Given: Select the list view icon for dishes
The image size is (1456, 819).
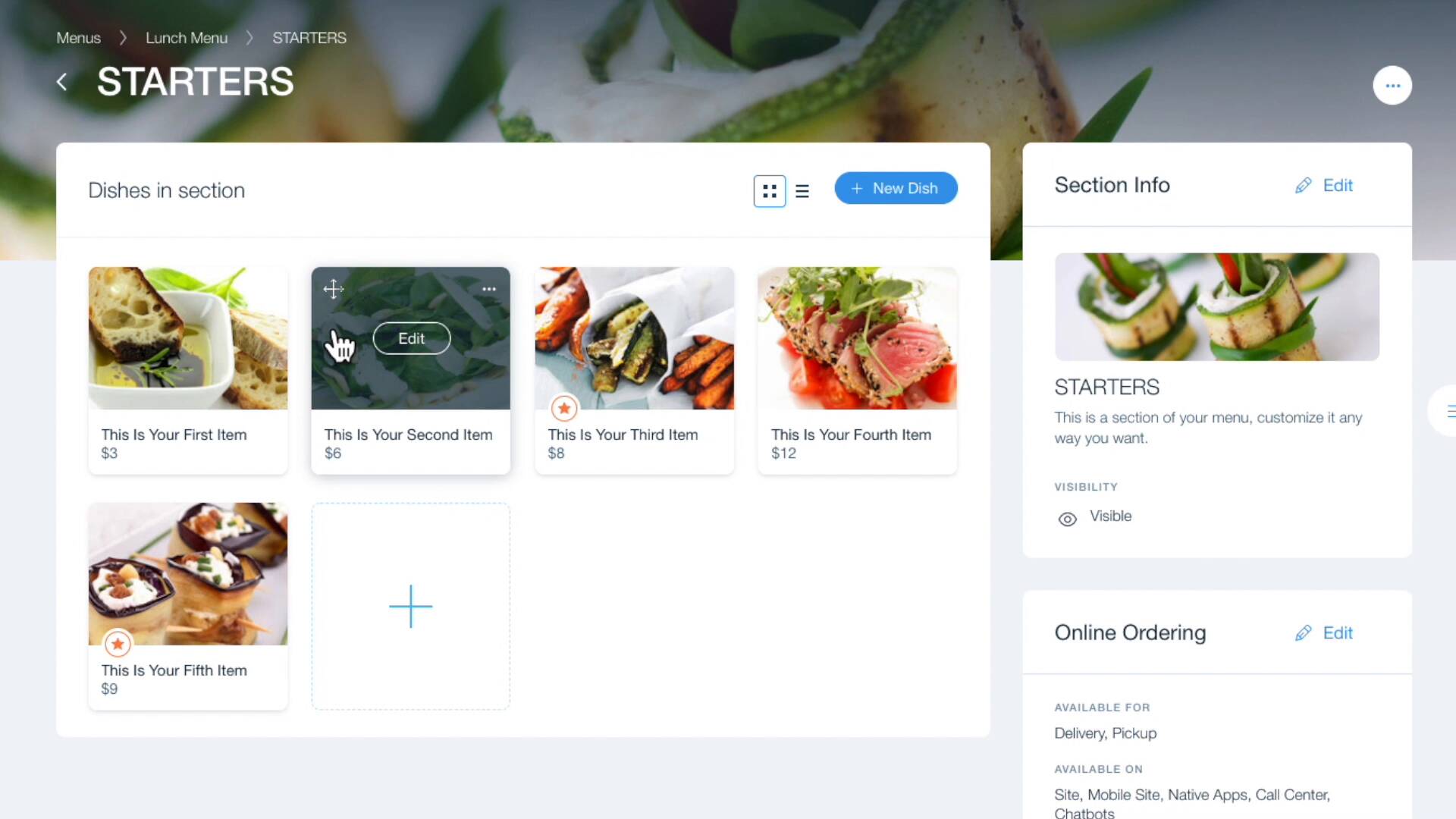Looking at the screenshot, I should pyautogui.click(x=804, y=190).
